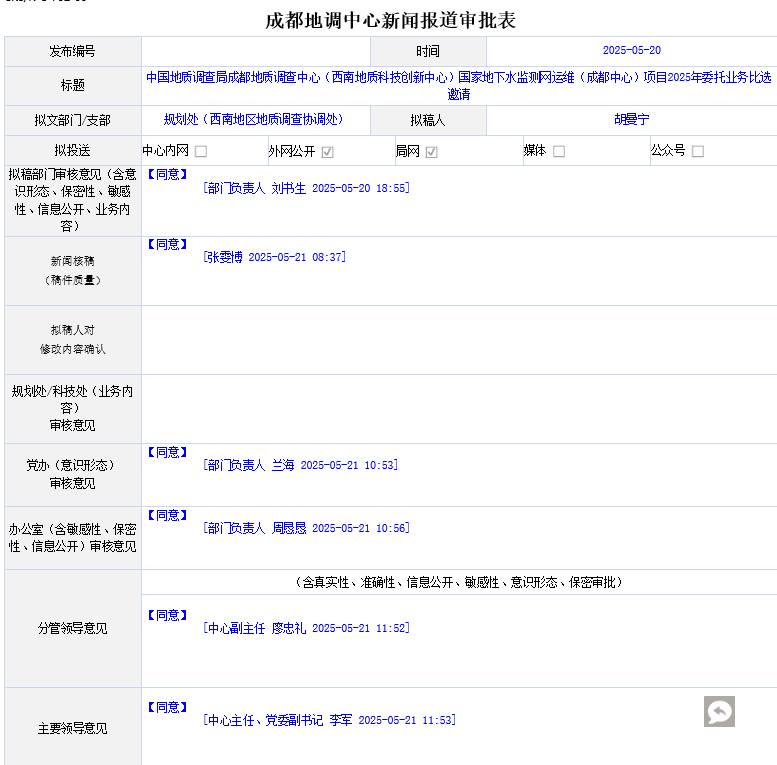
Task: Click the empty 发布编号 field
Action: 255,51
